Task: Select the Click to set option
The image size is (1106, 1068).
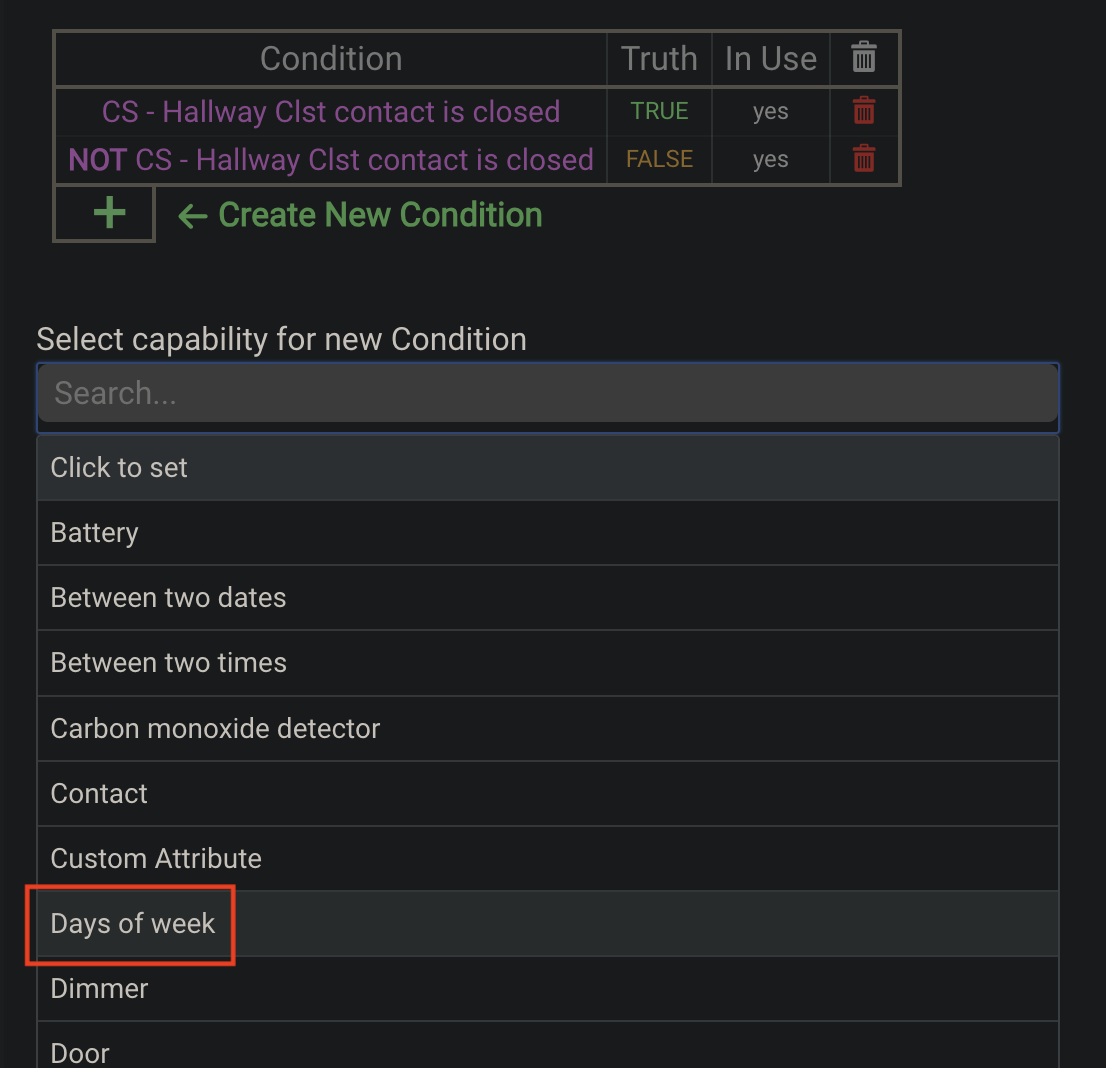Action: click(x=548, y=468)
